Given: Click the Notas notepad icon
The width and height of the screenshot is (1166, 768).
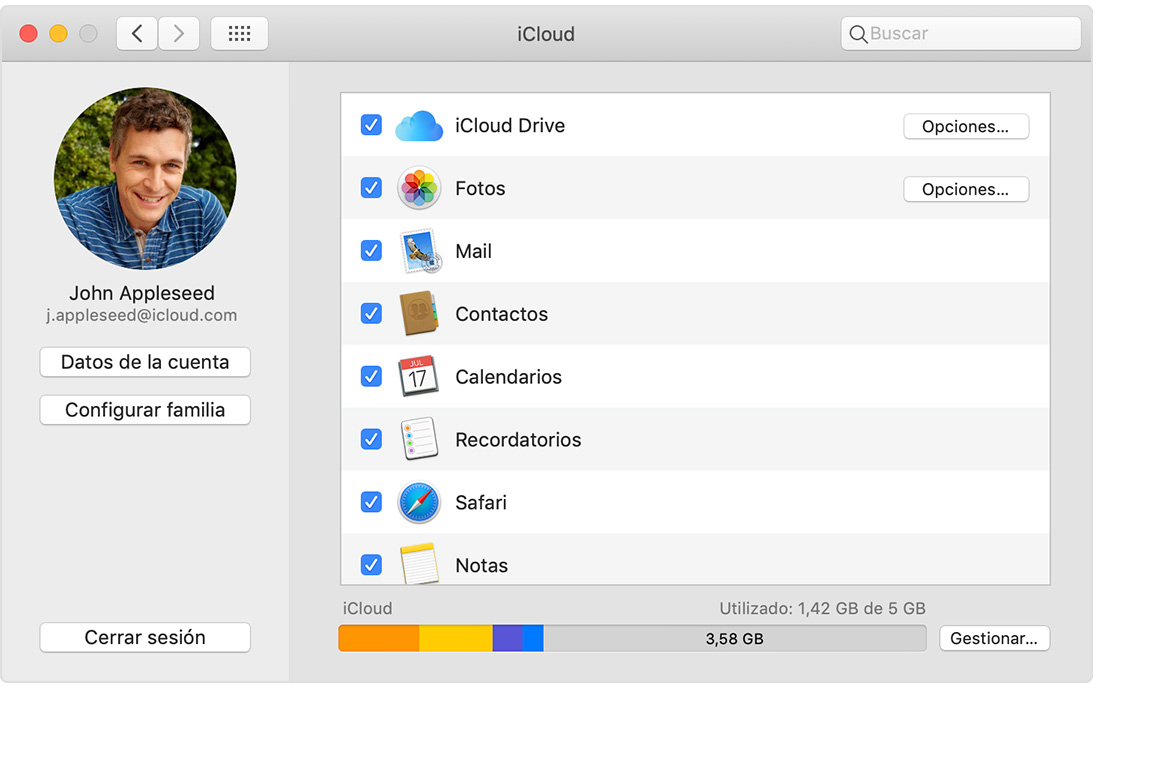Looking at the screenshot, I should (419, 564).
